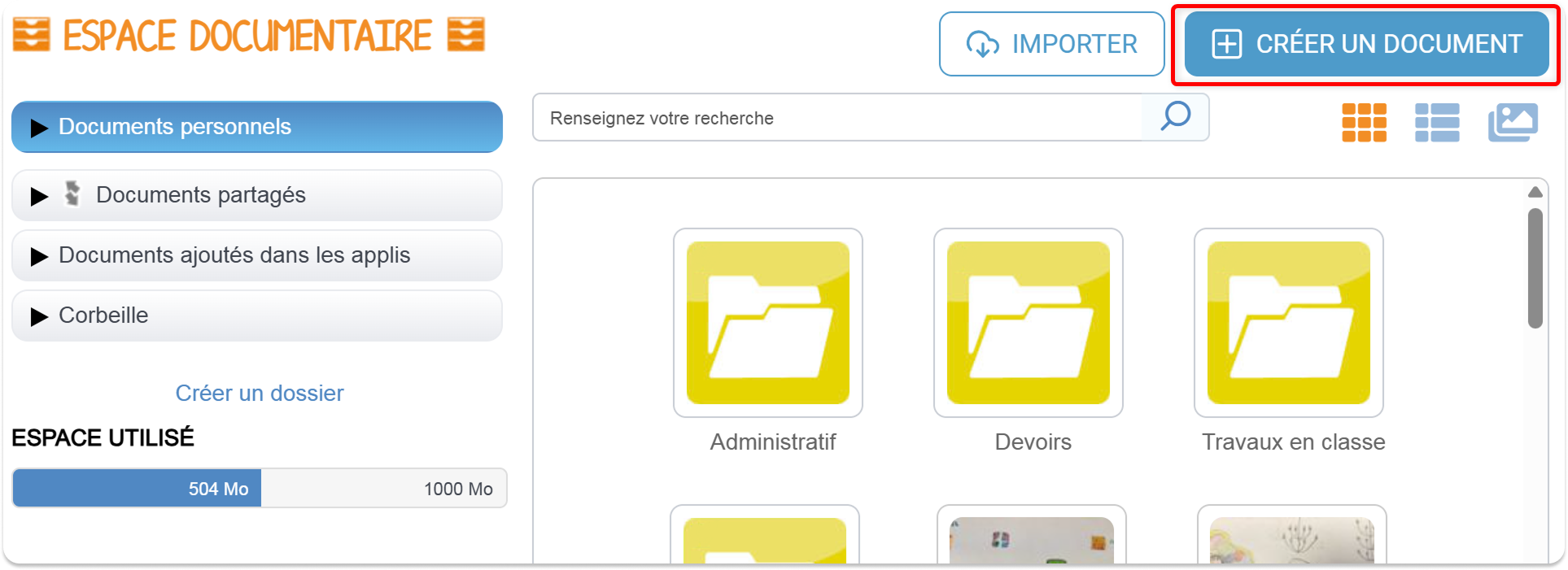This screenshot has height=570, width=1568.
Task: Click the plus icon in Créer un document
Action: 1227,44
